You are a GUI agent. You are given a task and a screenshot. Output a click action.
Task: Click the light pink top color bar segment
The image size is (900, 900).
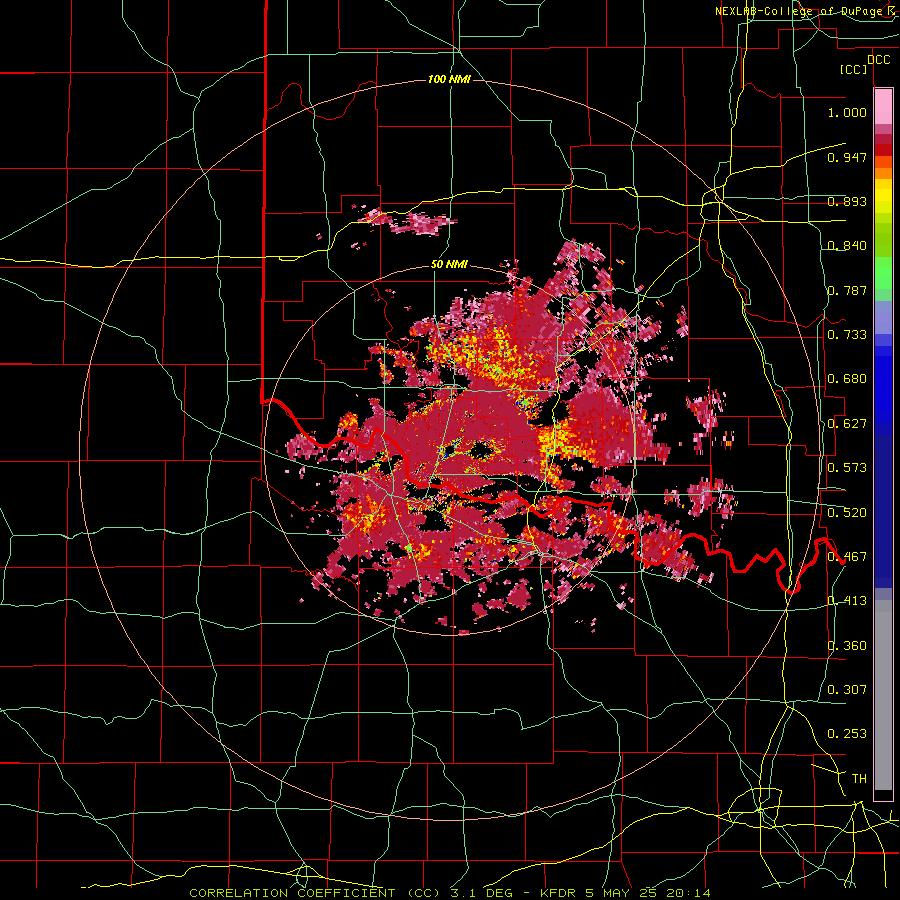point(883,106)
